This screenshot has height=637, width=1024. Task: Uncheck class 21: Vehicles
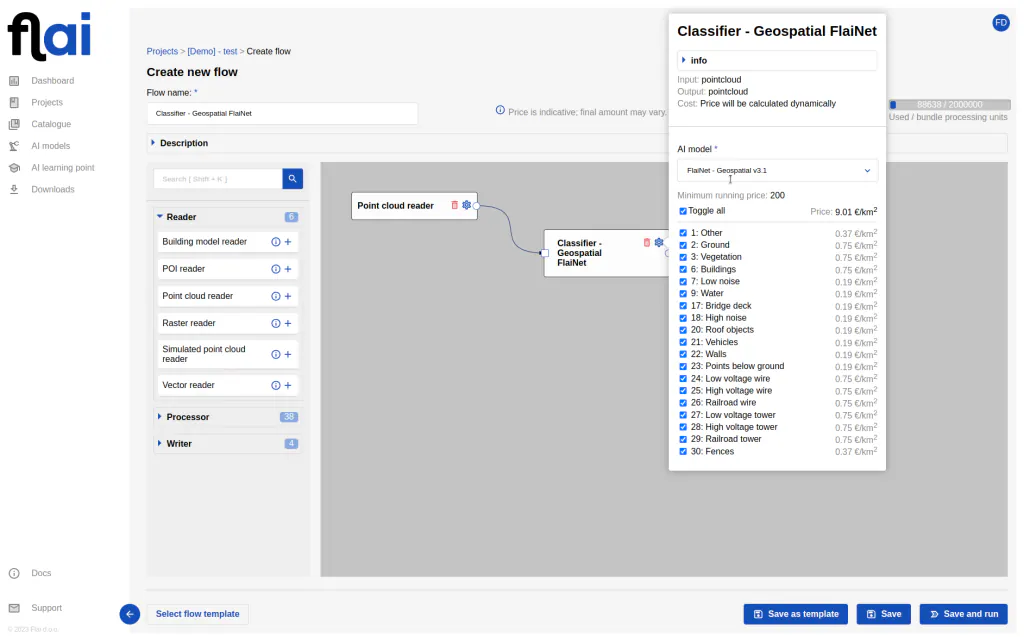[682, 342]
